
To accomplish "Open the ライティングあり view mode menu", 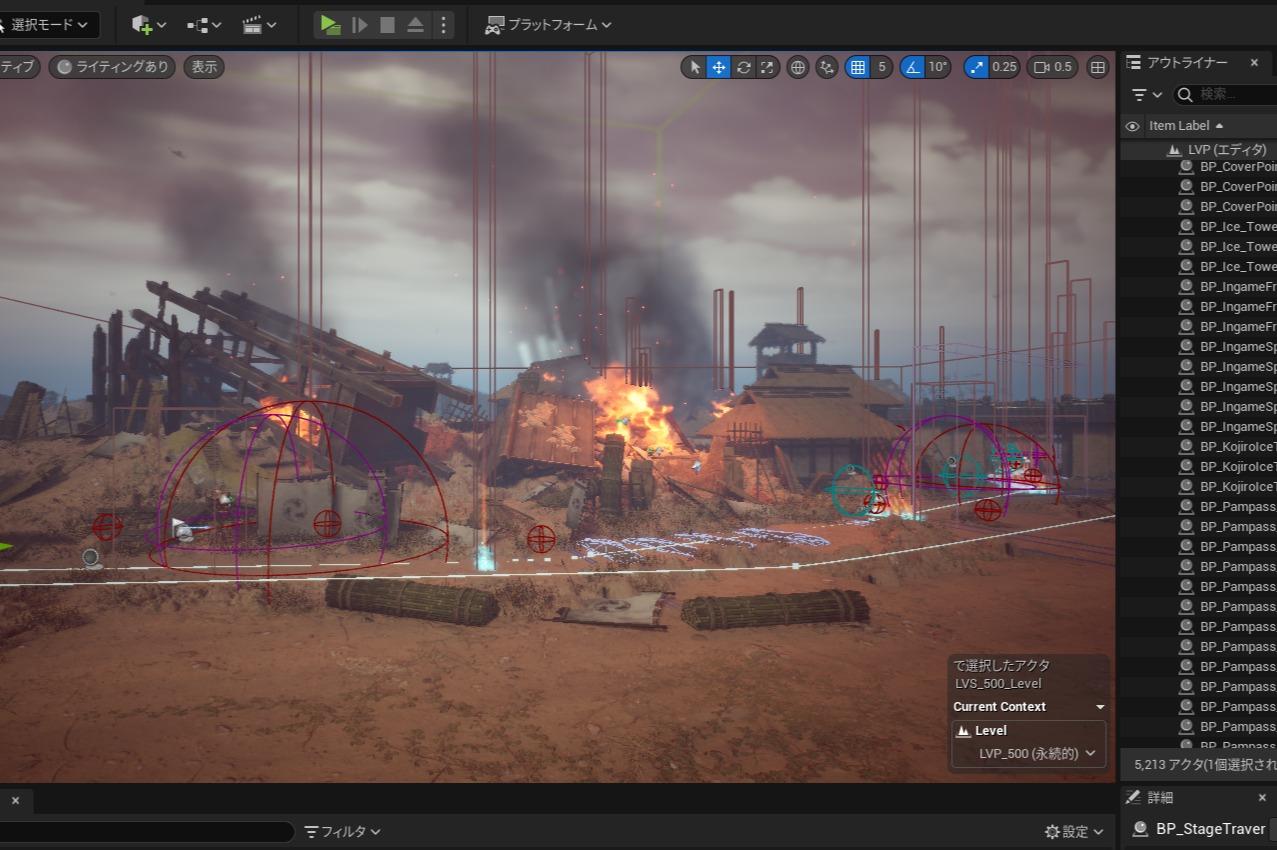I will [x=112, y=67].
